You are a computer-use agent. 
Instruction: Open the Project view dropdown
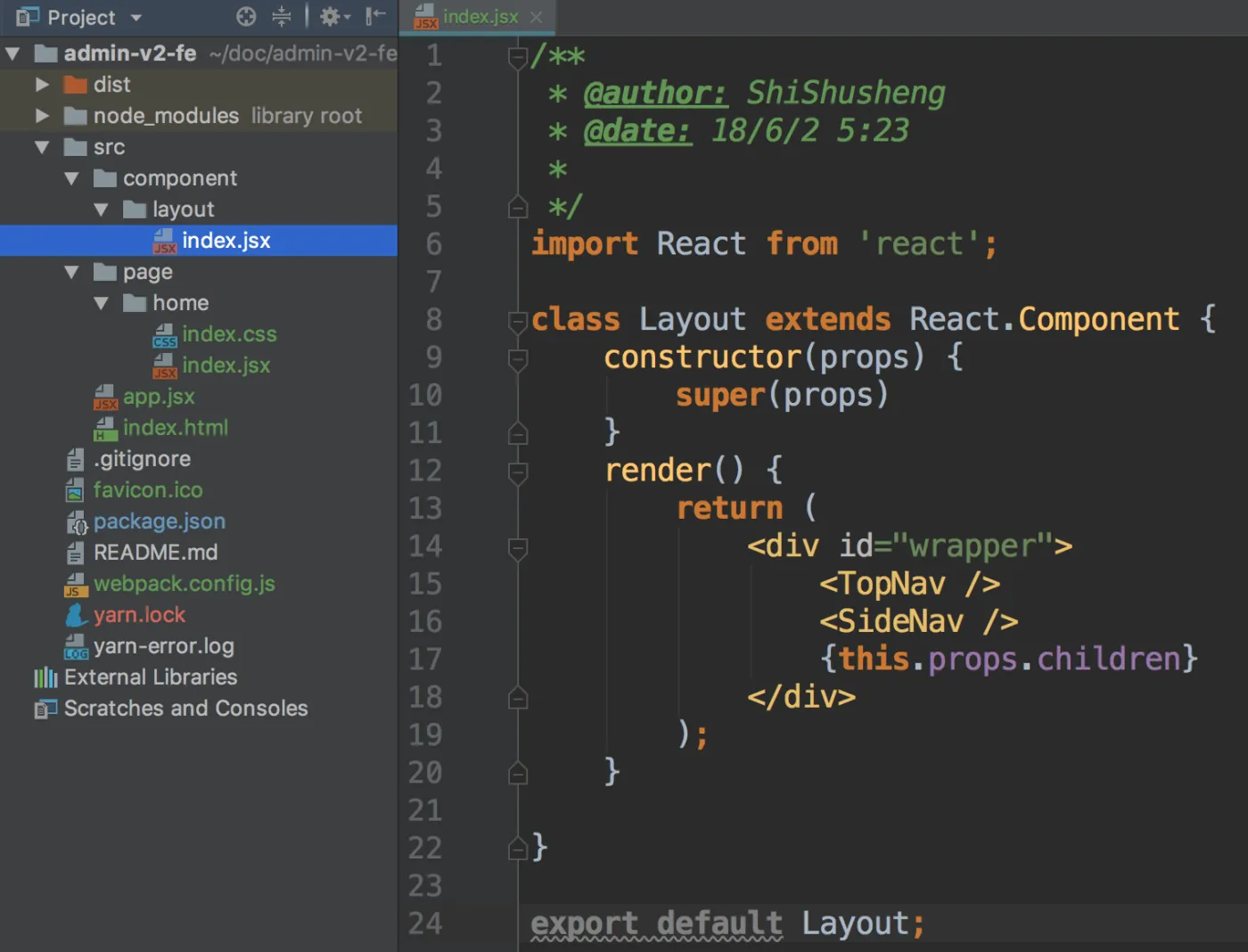(136, 17)
